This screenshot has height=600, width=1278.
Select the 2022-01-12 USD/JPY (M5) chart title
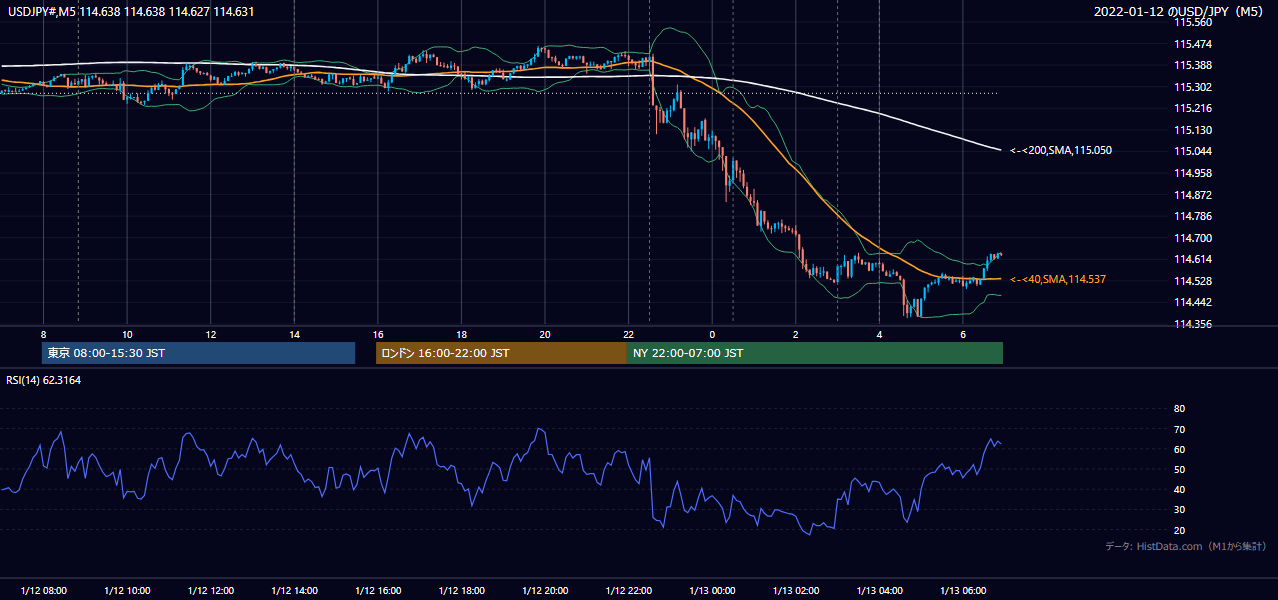[x=1180, y=12]
